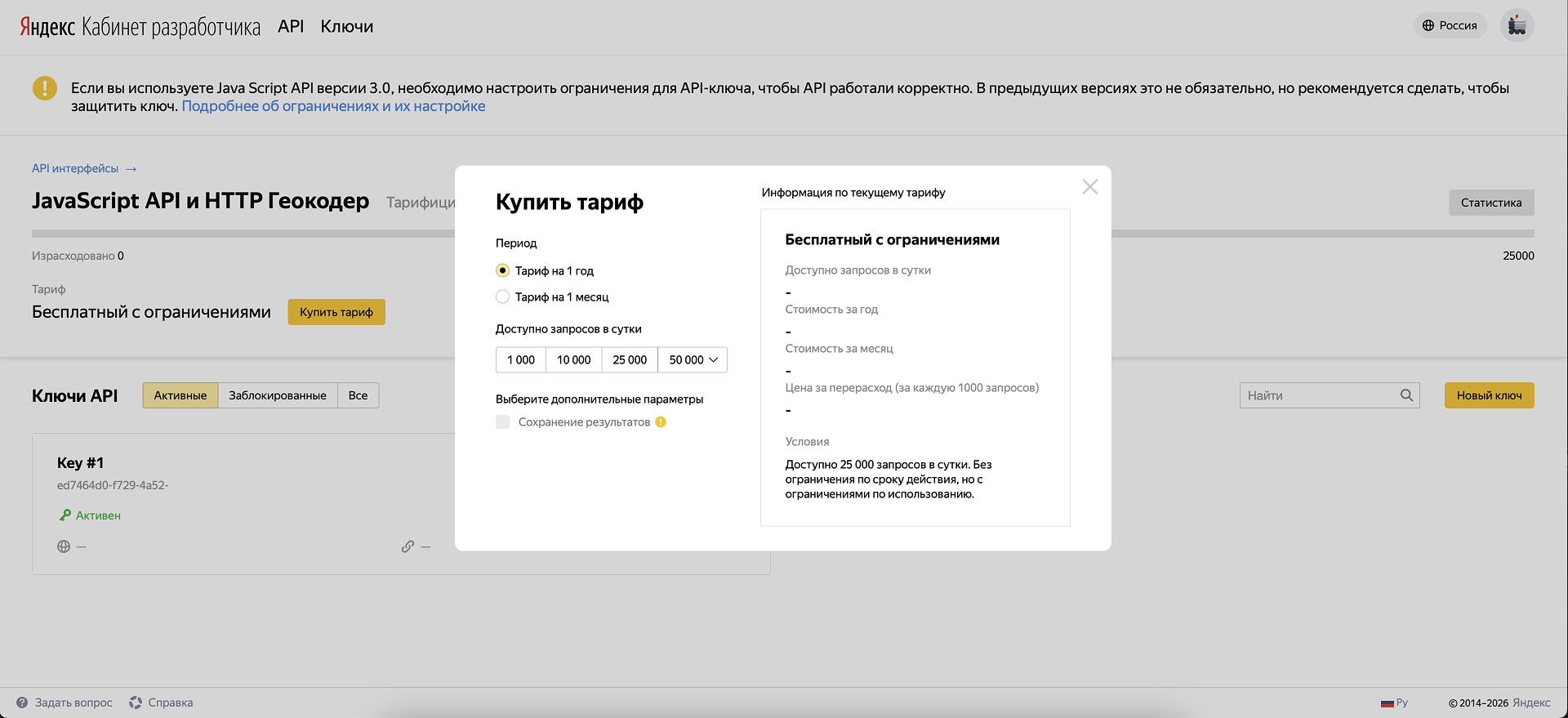Focus the Найти search field
Viewport: 1568px width, 718px height.
coord(1330,395)
